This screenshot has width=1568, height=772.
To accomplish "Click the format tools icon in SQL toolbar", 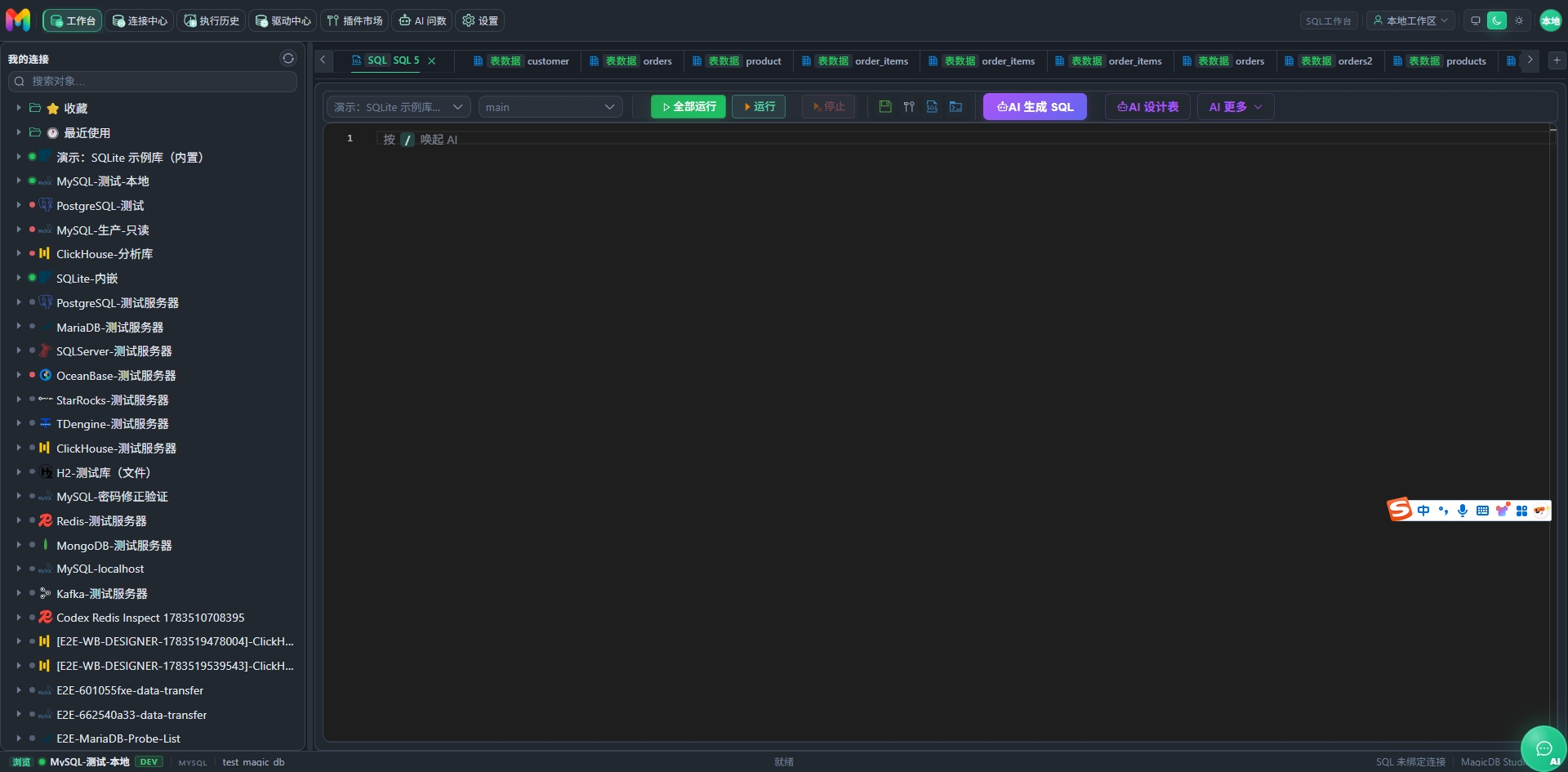I will (x=909, y=107).
